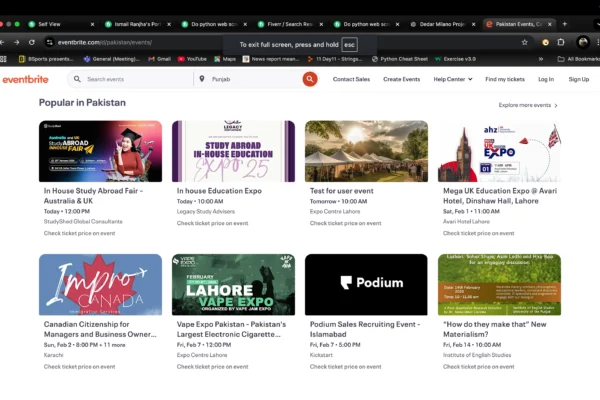Image resolution: width=600 pixels, height=400 pixels.
Task: Click Create Events in the header
Action: pos(401,79)
